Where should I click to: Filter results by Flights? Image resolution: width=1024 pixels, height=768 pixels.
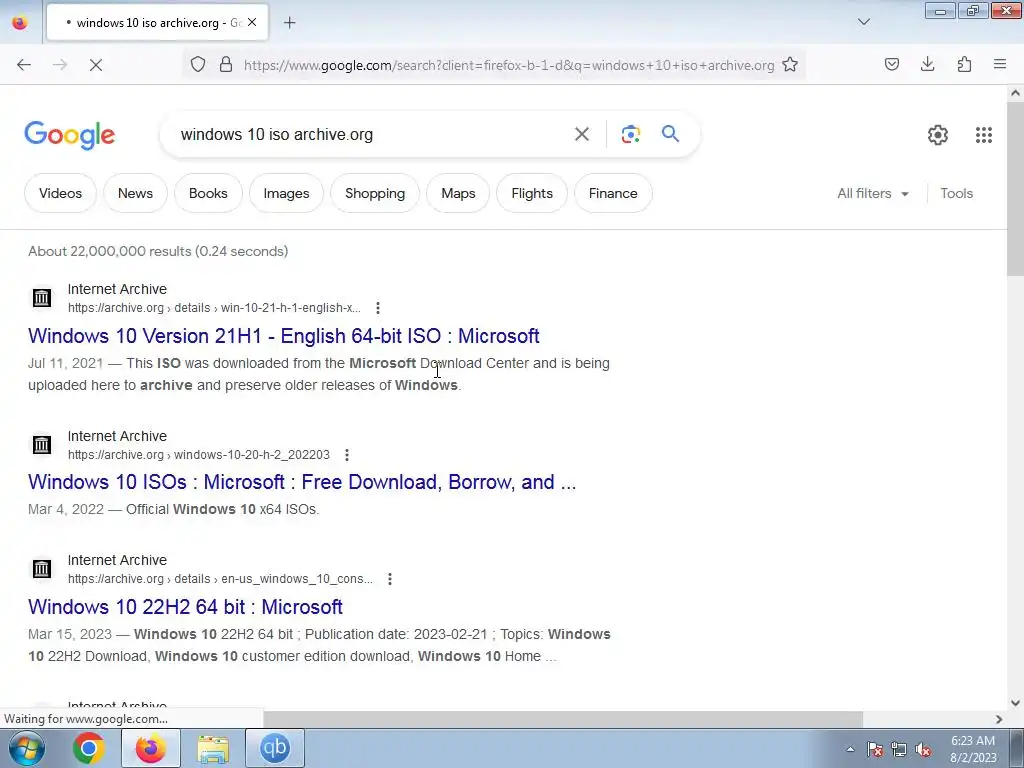(532, 193)
